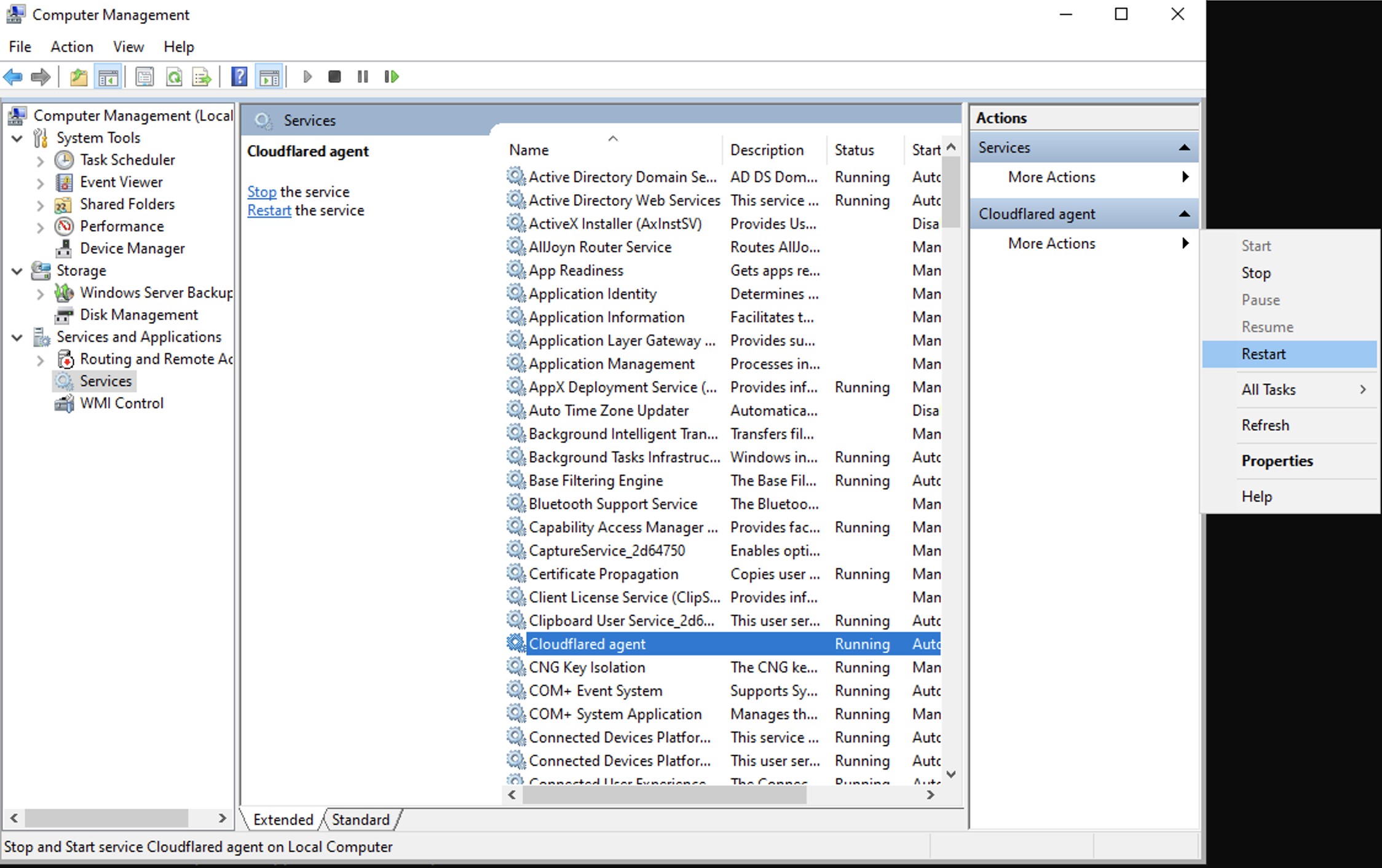Select Restart from the context menu
1382x868 pixels.
(x=1263, y=353)
